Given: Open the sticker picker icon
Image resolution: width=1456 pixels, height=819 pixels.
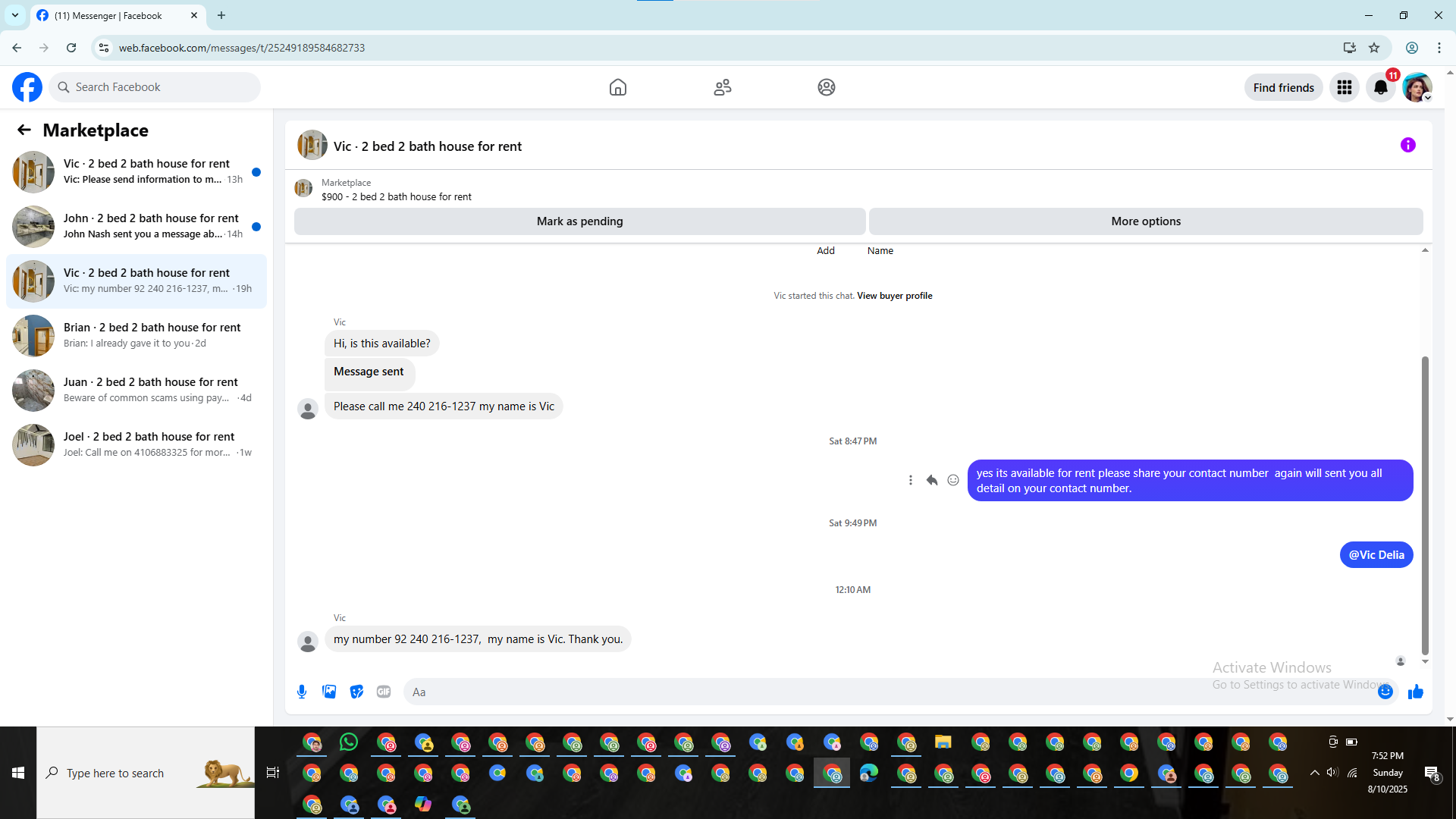Looking at the screenshot, I should pyautogui.click(x=356, y=692).
